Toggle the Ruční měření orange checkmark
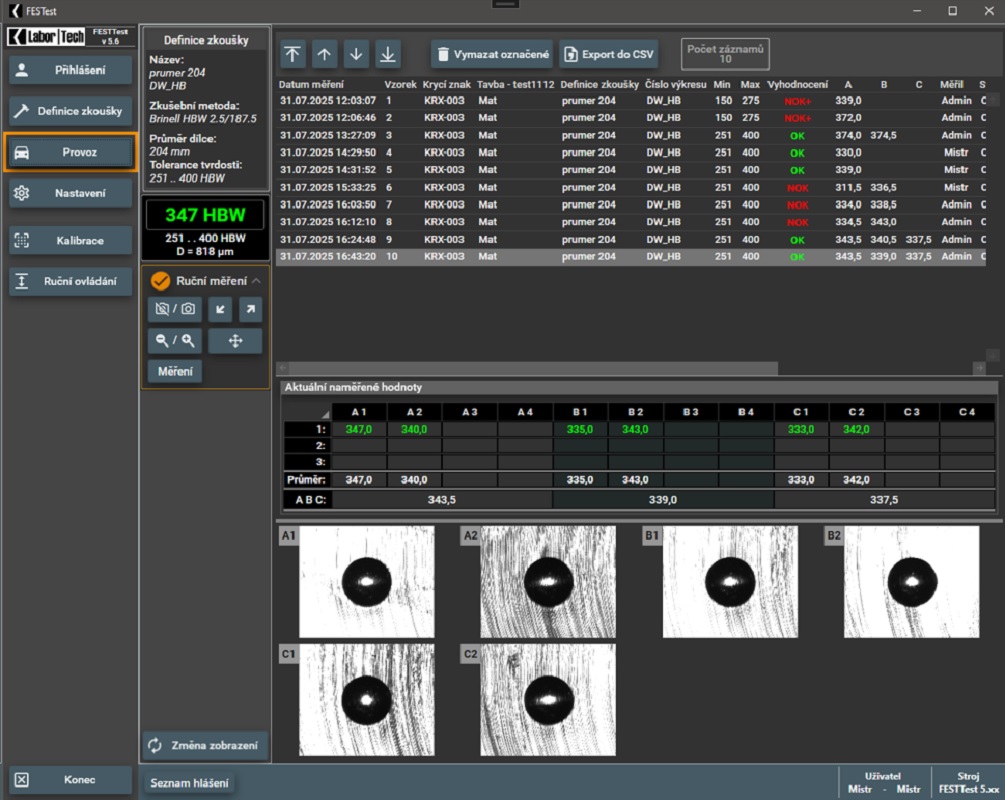This screenshot has height=800, width=1005. (159, 281)
